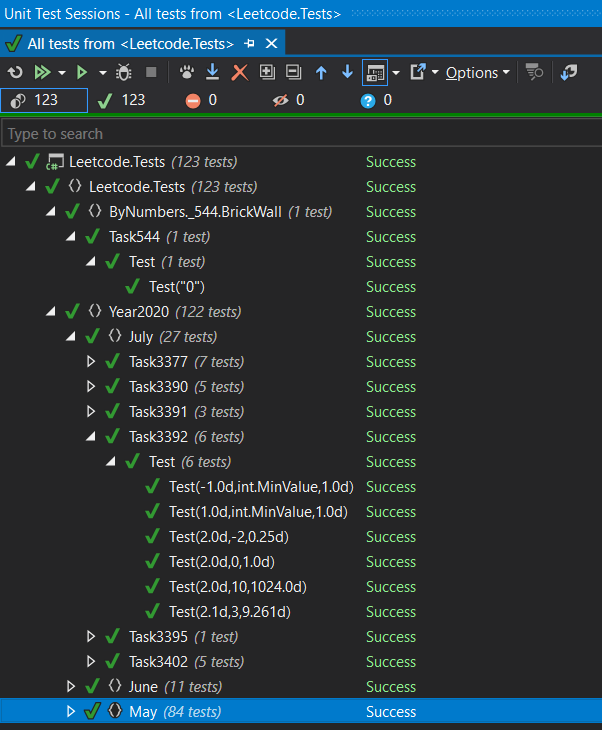This screenshot has height=730, width=602.
Task: Click the blue down arrow Next test icon
Action: click(x=347, y=72)
